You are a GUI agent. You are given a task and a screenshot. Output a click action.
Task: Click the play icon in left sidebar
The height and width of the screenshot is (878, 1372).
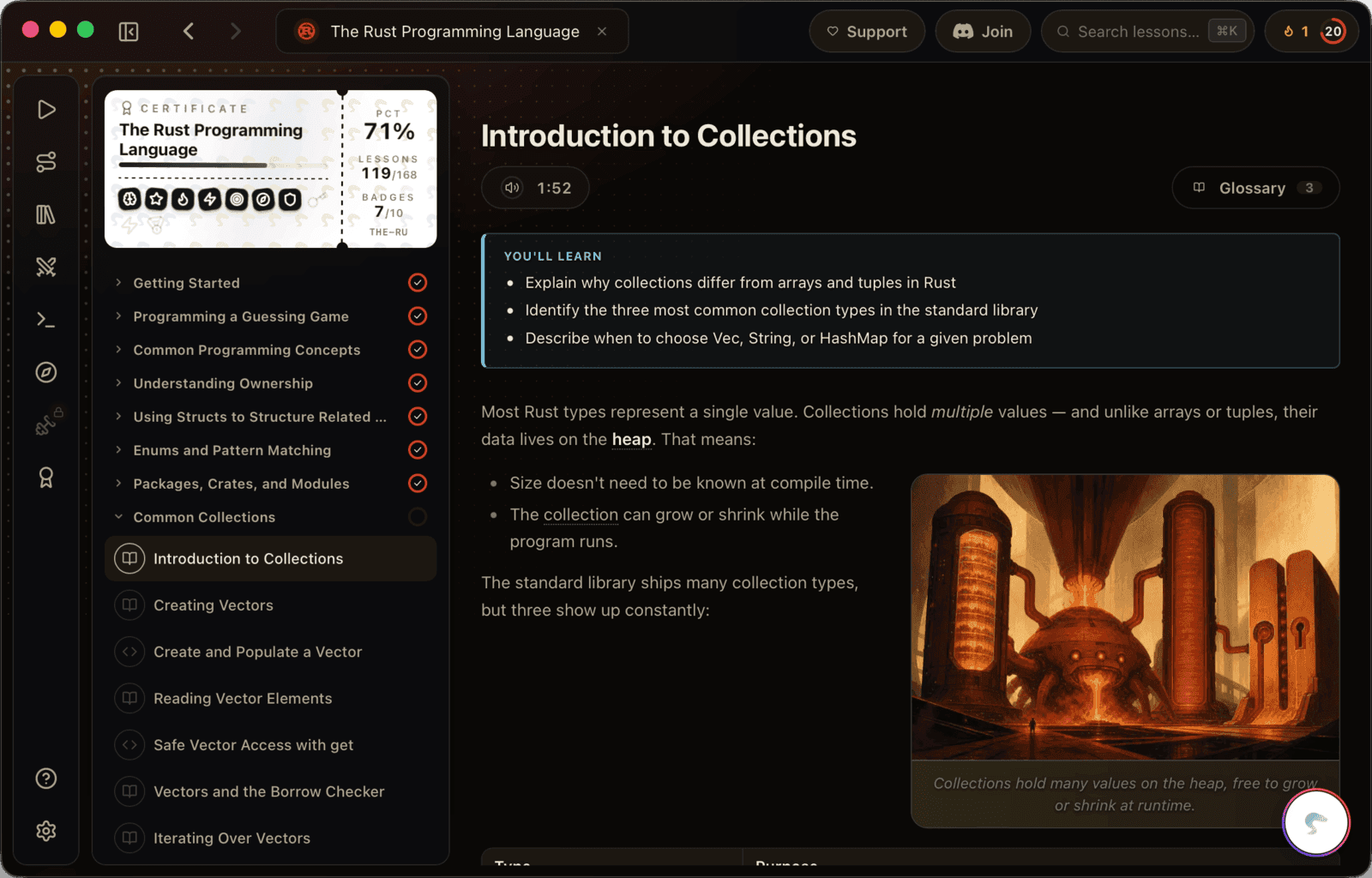[x=46, y=110]
